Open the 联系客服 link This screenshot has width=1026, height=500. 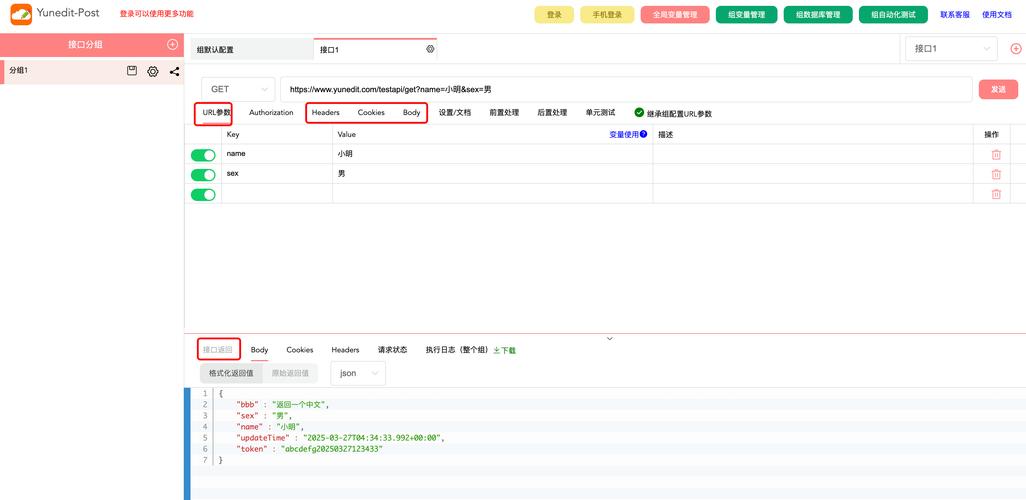955,14
